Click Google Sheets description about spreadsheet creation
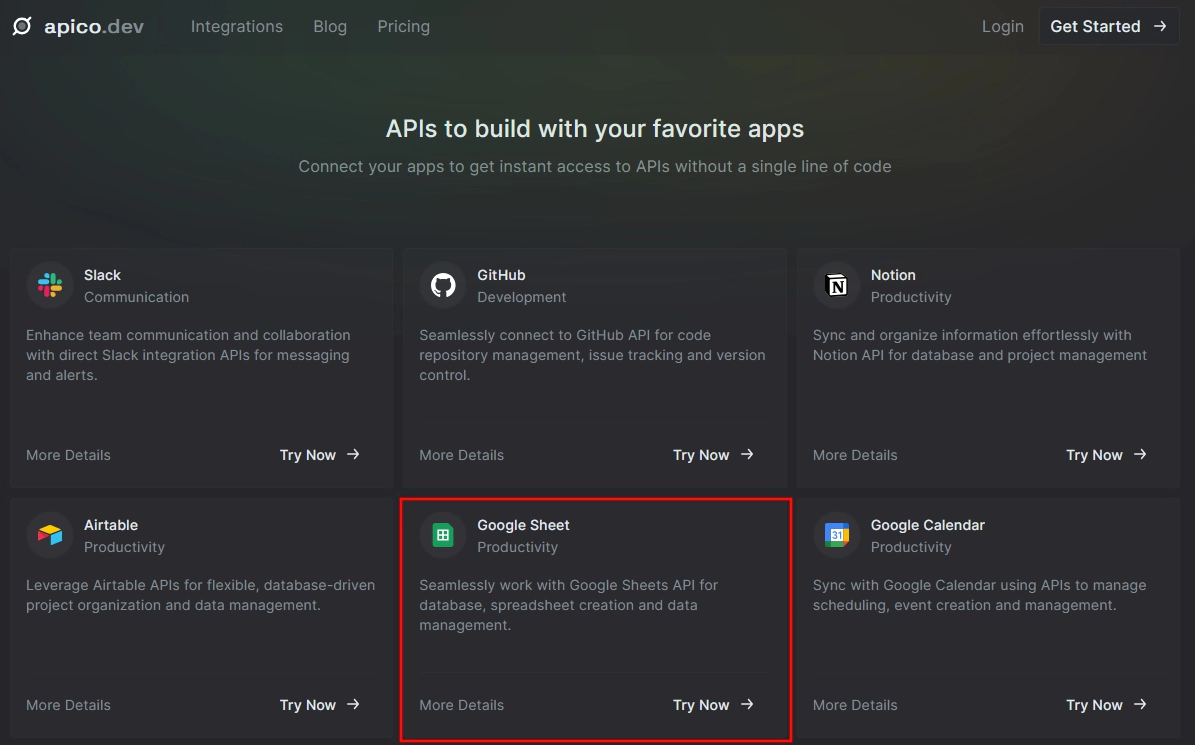Viewport: 1195px width, 745px height. pos(569,605)
